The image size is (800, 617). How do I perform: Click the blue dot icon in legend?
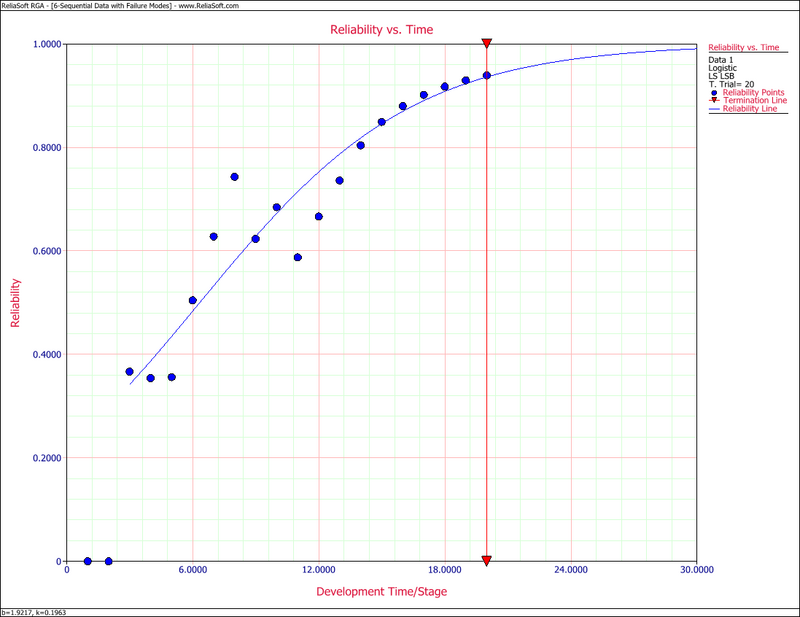click(714, 93)
